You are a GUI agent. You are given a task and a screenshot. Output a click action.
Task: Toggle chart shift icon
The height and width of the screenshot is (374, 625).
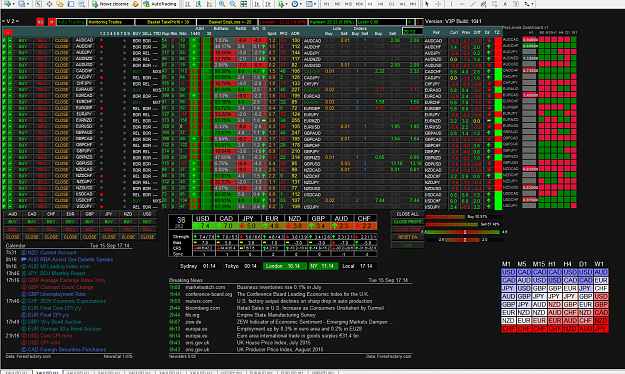pyautogui.click(x=268, y=4)
